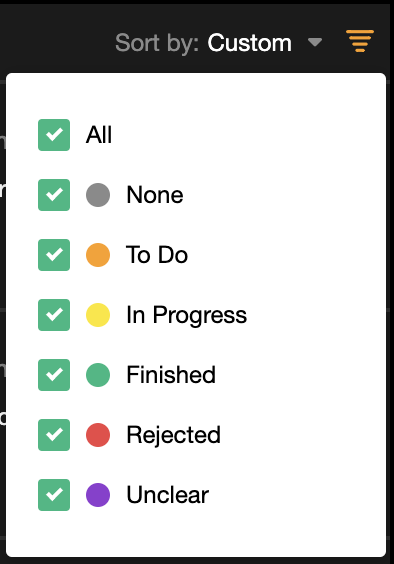The height and width of the screenshot is (564, 394).
Task: Click the gray None status dot
Action: [98, 195]
